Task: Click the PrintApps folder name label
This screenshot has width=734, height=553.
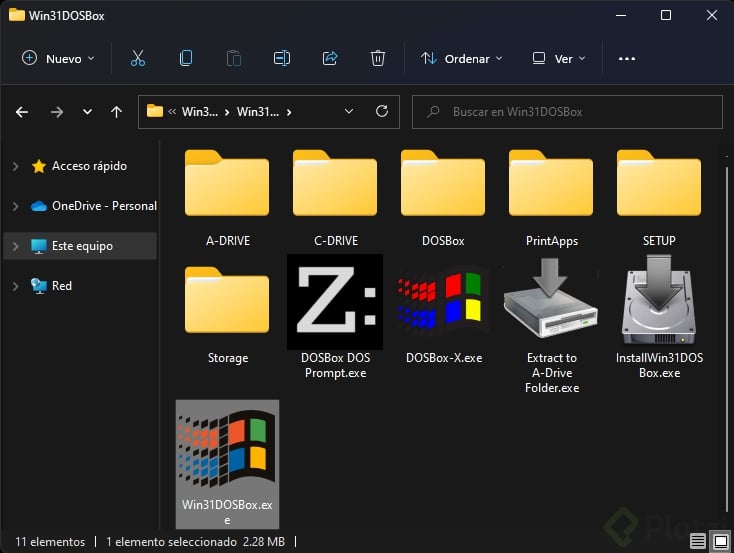Action: 552,241
